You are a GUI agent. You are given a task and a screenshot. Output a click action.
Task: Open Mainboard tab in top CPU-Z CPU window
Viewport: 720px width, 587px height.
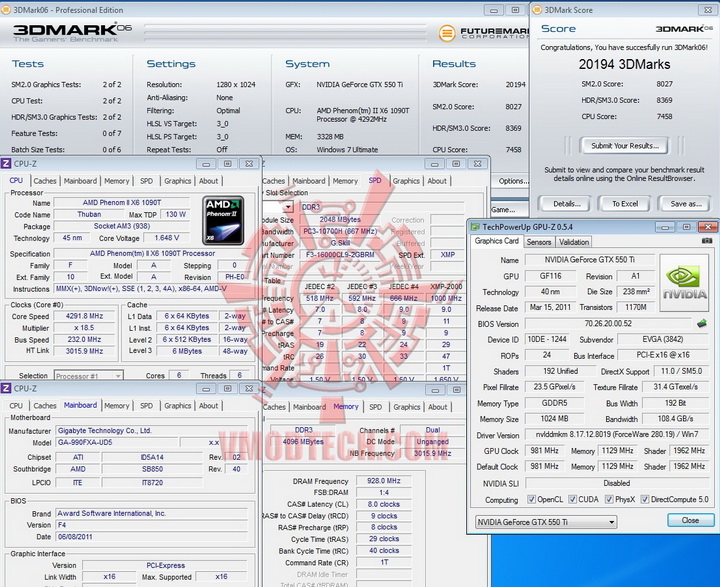point(80,181)
